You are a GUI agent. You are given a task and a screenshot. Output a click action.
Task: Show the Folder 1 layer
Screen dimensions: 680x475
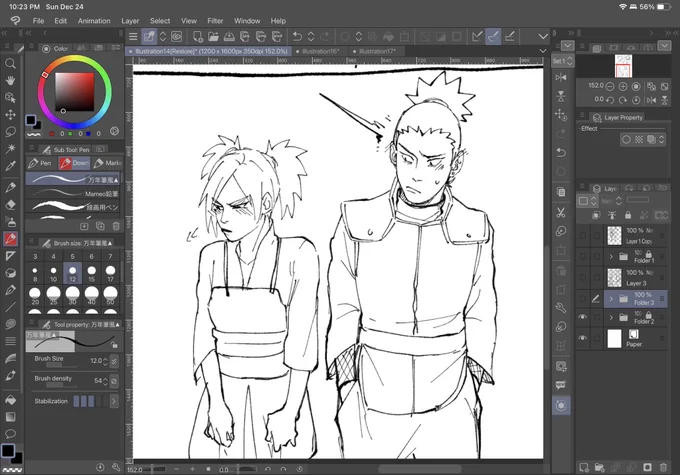pyautogui.click(x=582, y=256)
